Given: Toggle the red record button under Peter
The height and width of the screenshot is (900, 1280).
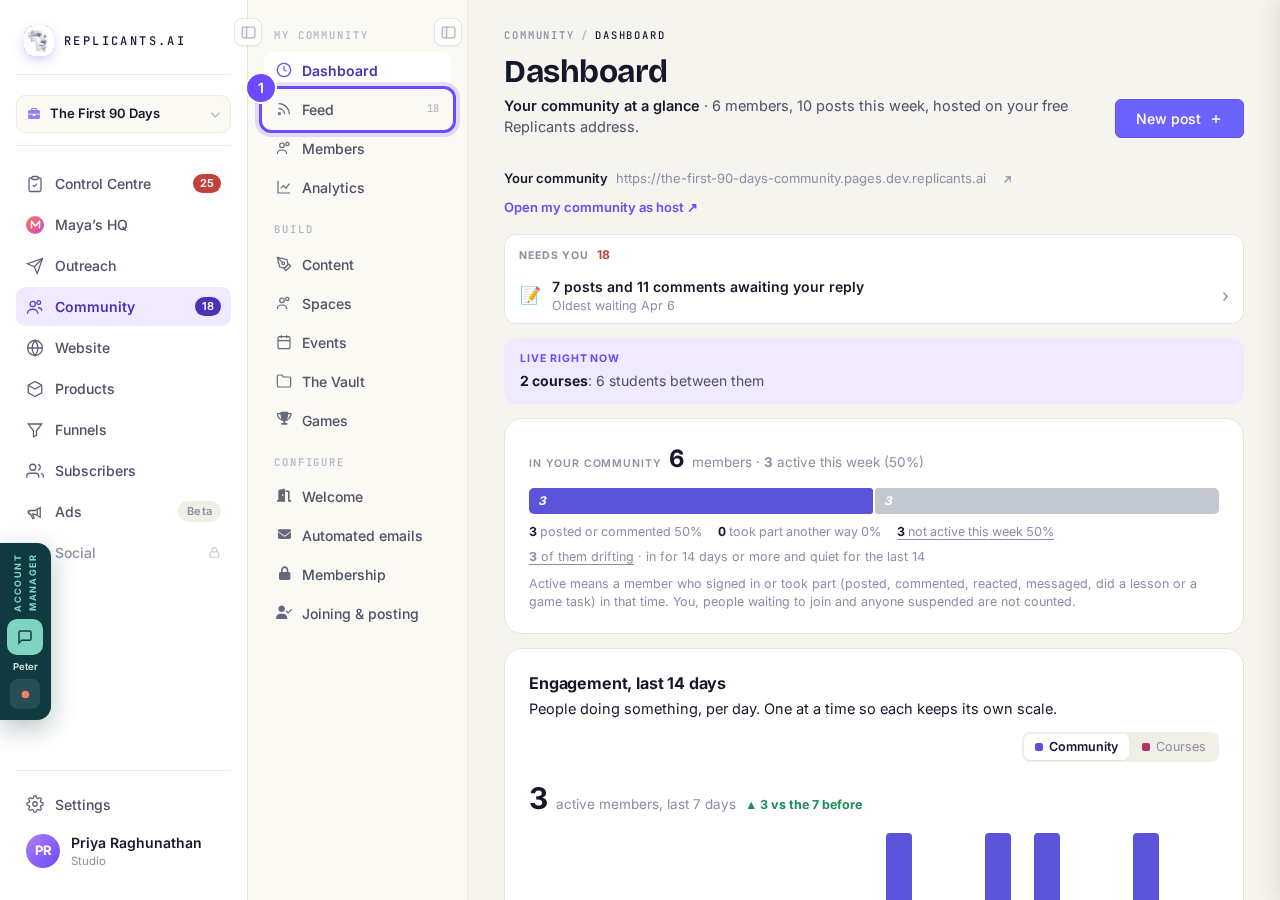Looking at the screenshot, I should 25,694.
